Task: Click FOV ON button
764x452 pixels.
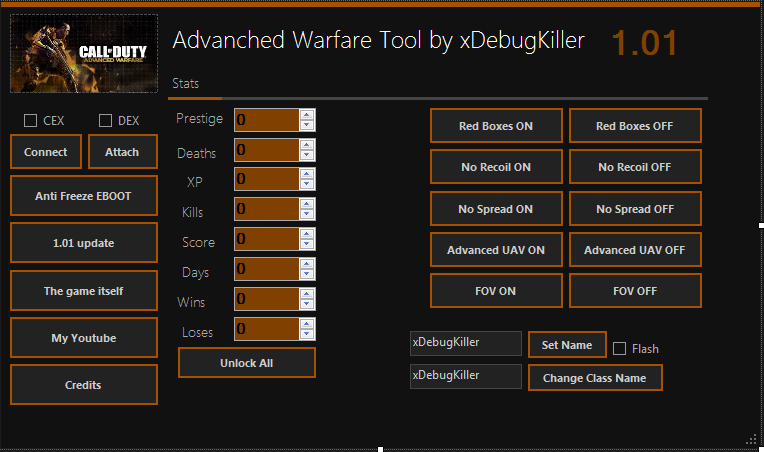Action: point(496,290)
